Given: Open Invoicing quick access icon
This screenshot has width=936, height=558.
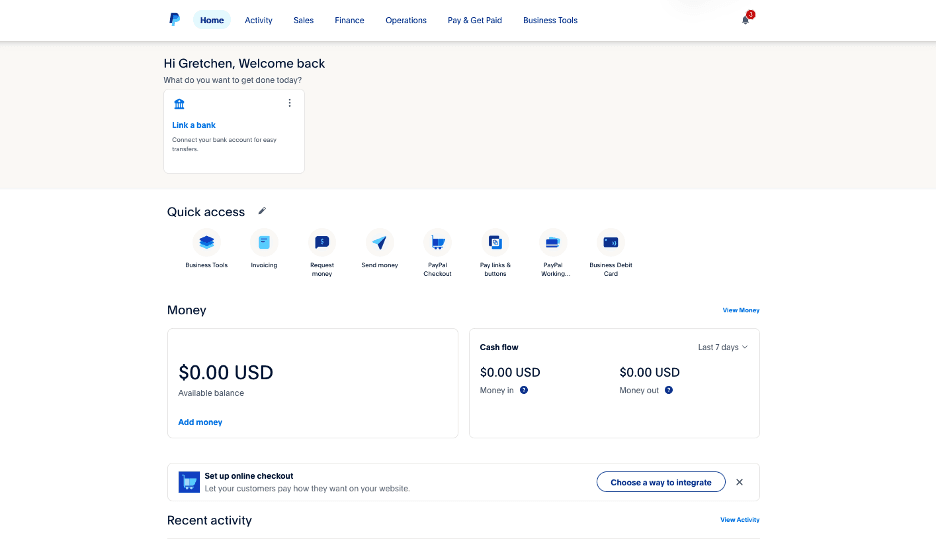Looking at the screenshot, I should 264,242.
